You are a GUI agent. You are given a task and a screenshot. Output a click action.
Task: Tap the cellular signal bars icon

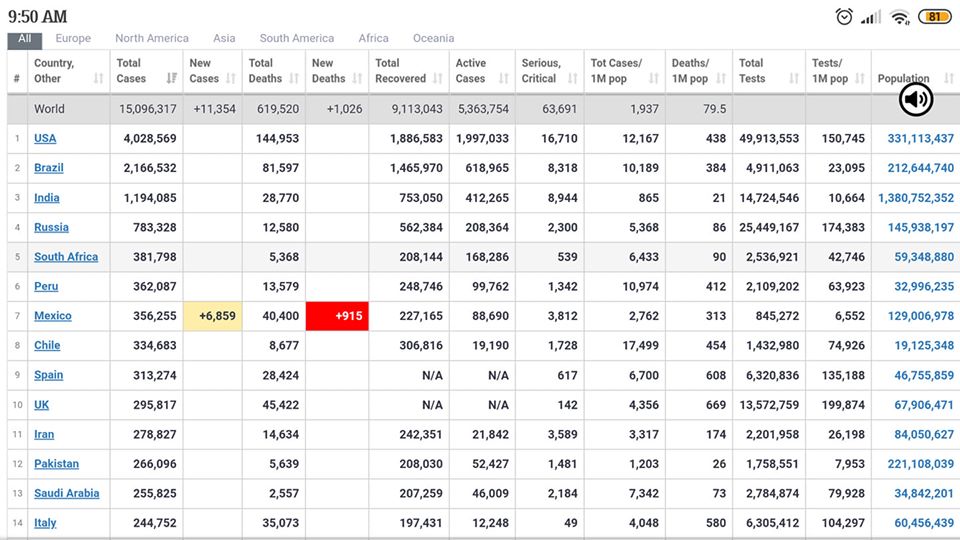871,17
